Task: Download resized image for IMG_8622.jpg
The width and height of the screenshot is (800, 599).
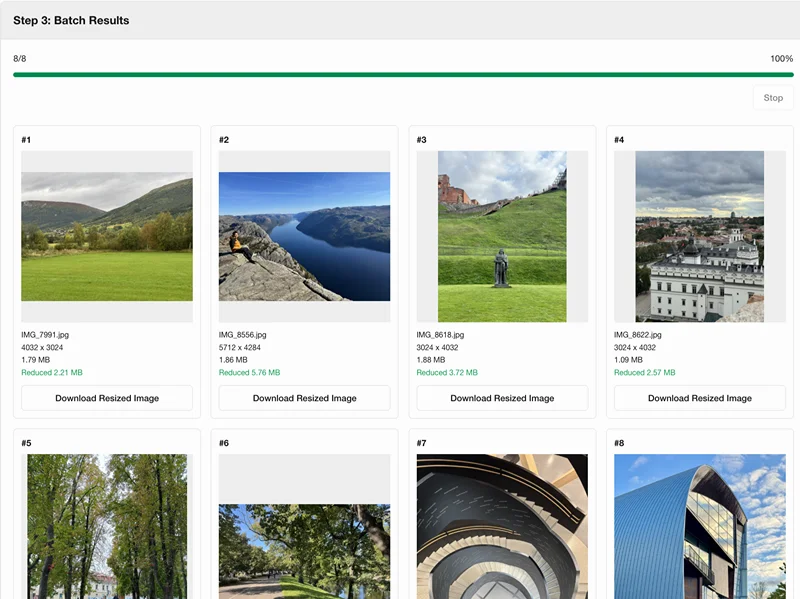Action: coord(699,398)
